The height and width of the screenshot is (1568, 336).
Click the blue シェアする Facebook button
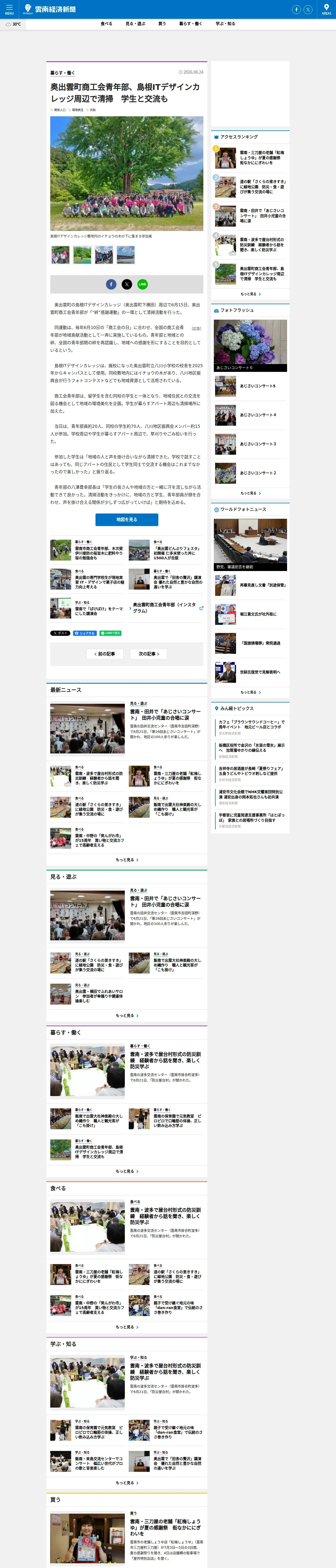point(85,633)
